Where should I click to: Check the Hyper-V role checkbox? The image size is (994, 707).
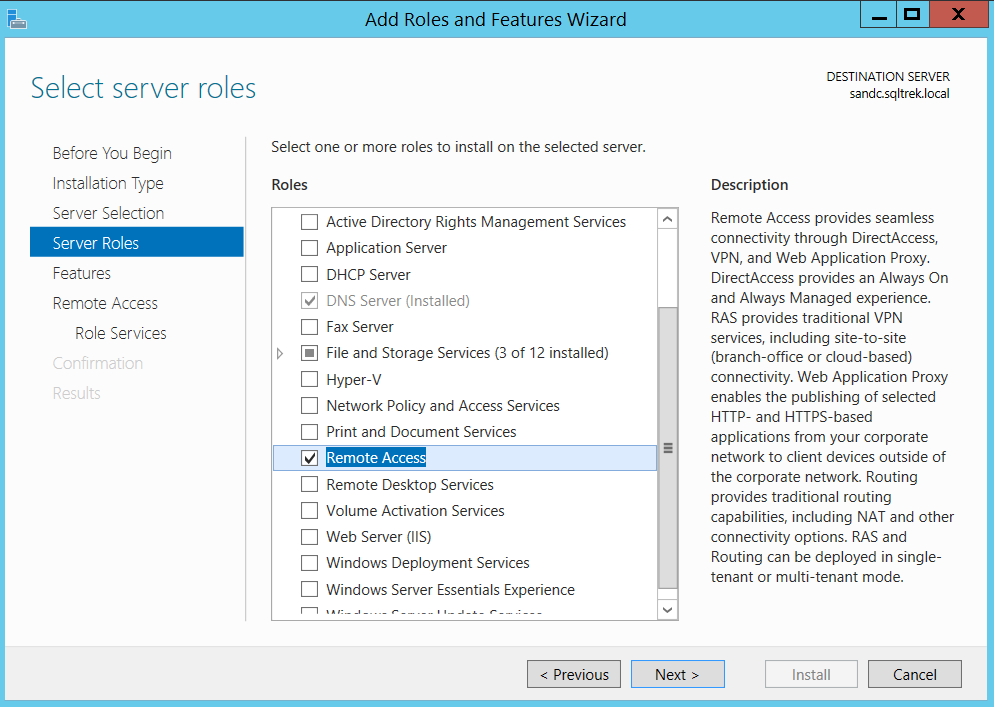[x=310, y=380]
